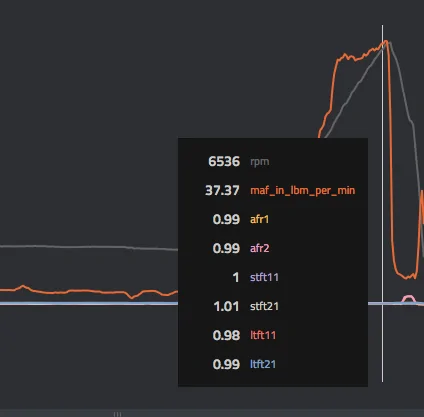Screen dimensions: 424x417
Task: Click the rpm label in tooltip
Action: pyautogui.click(x=260, y=162)
